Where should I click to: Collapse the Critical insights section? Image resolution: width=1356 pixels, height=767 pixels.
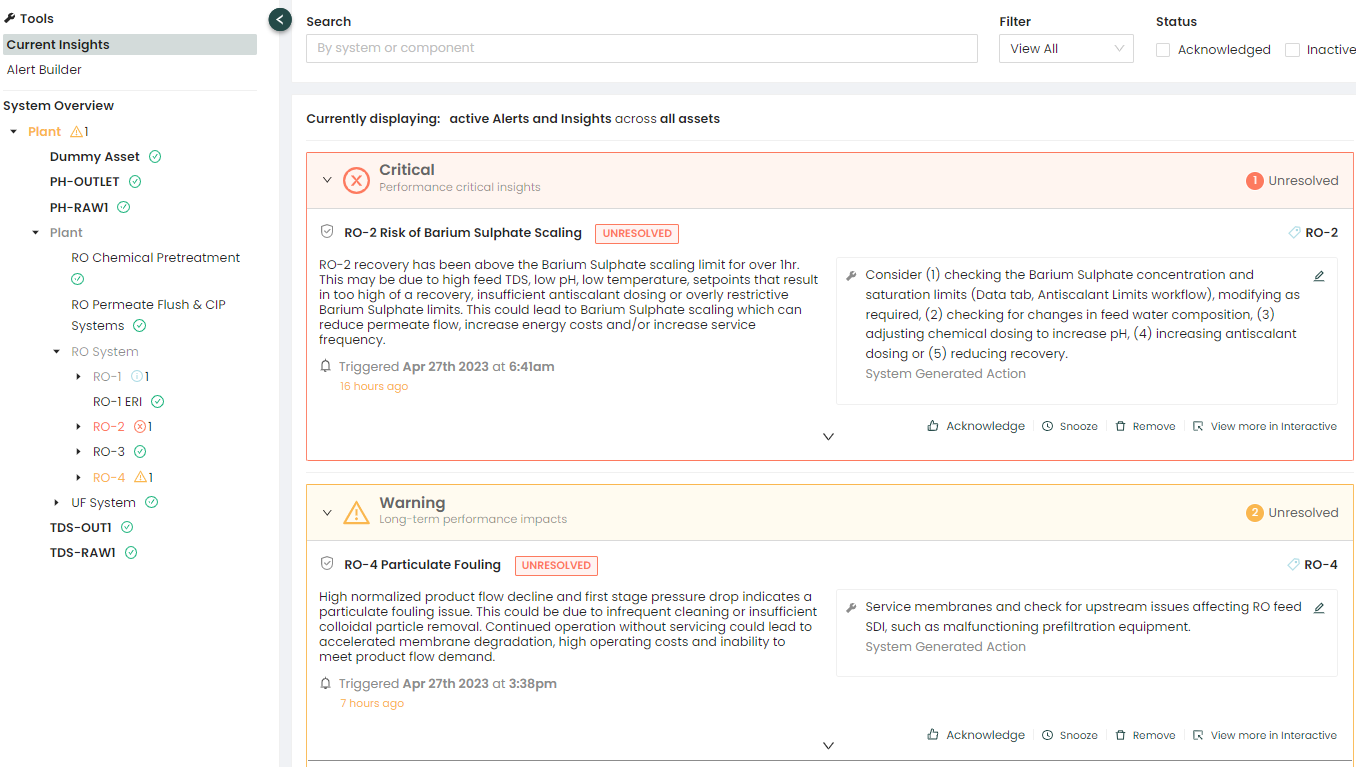[327, 180]
